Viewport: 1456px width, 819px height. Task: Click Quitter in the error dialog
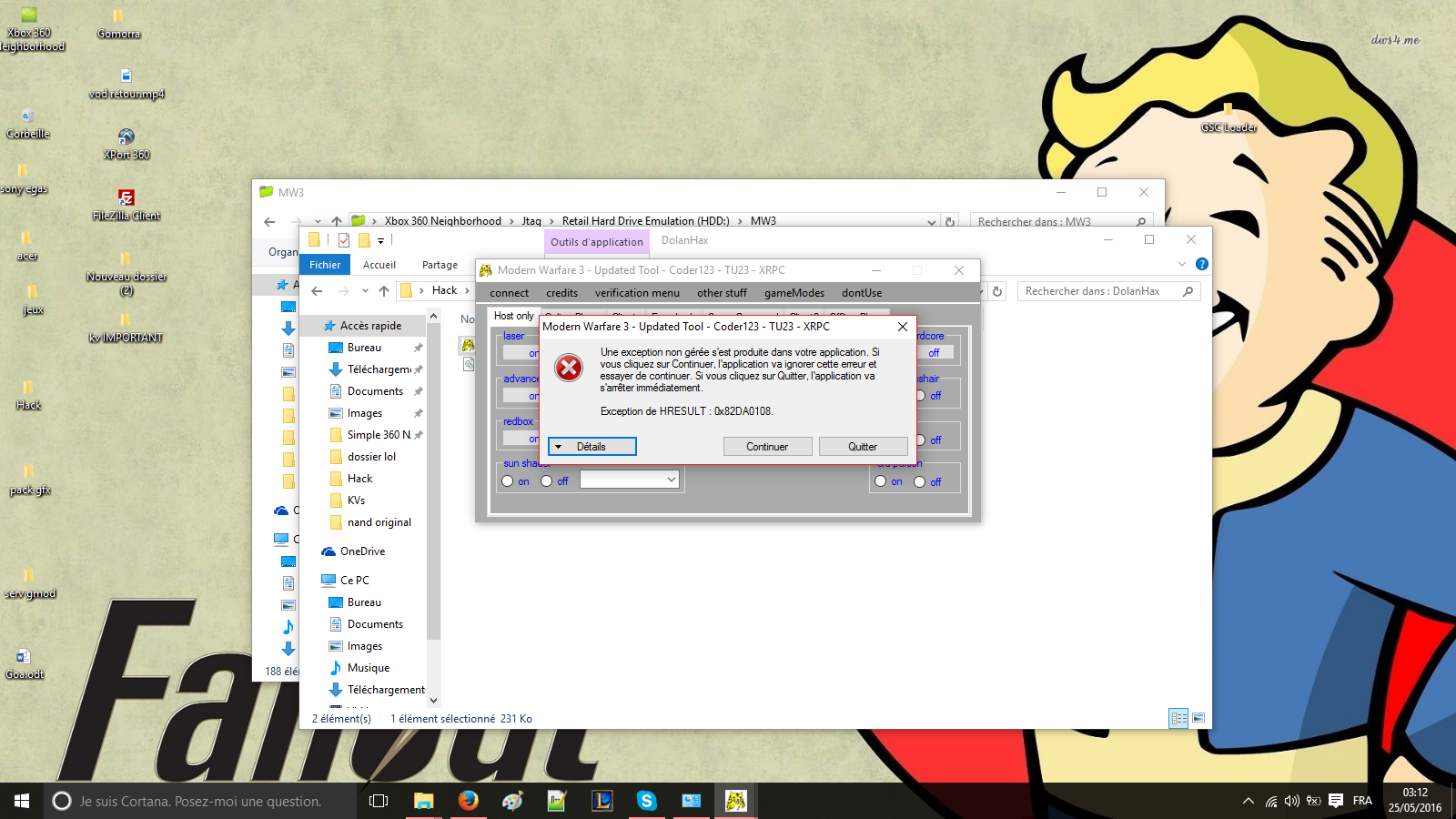tap(863, 447)
